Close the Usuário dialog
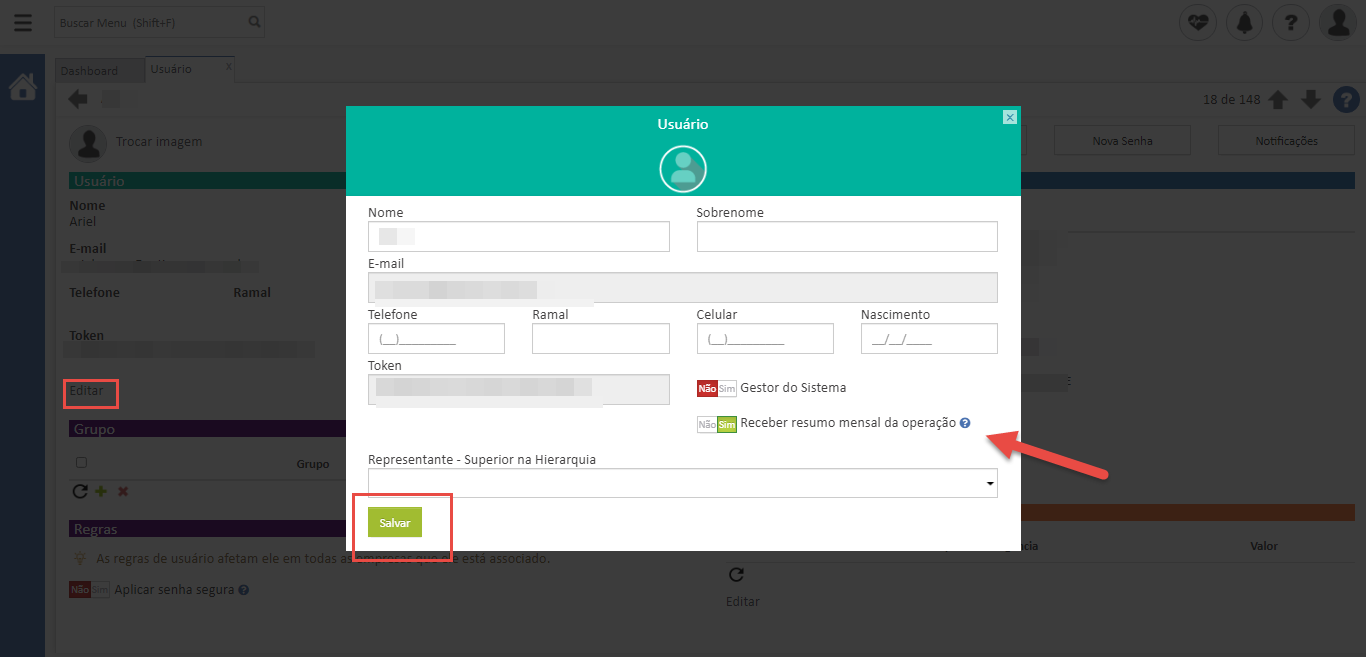Image resolution: width=1366 pixels, height=657 pixels. coord(1010,117)
